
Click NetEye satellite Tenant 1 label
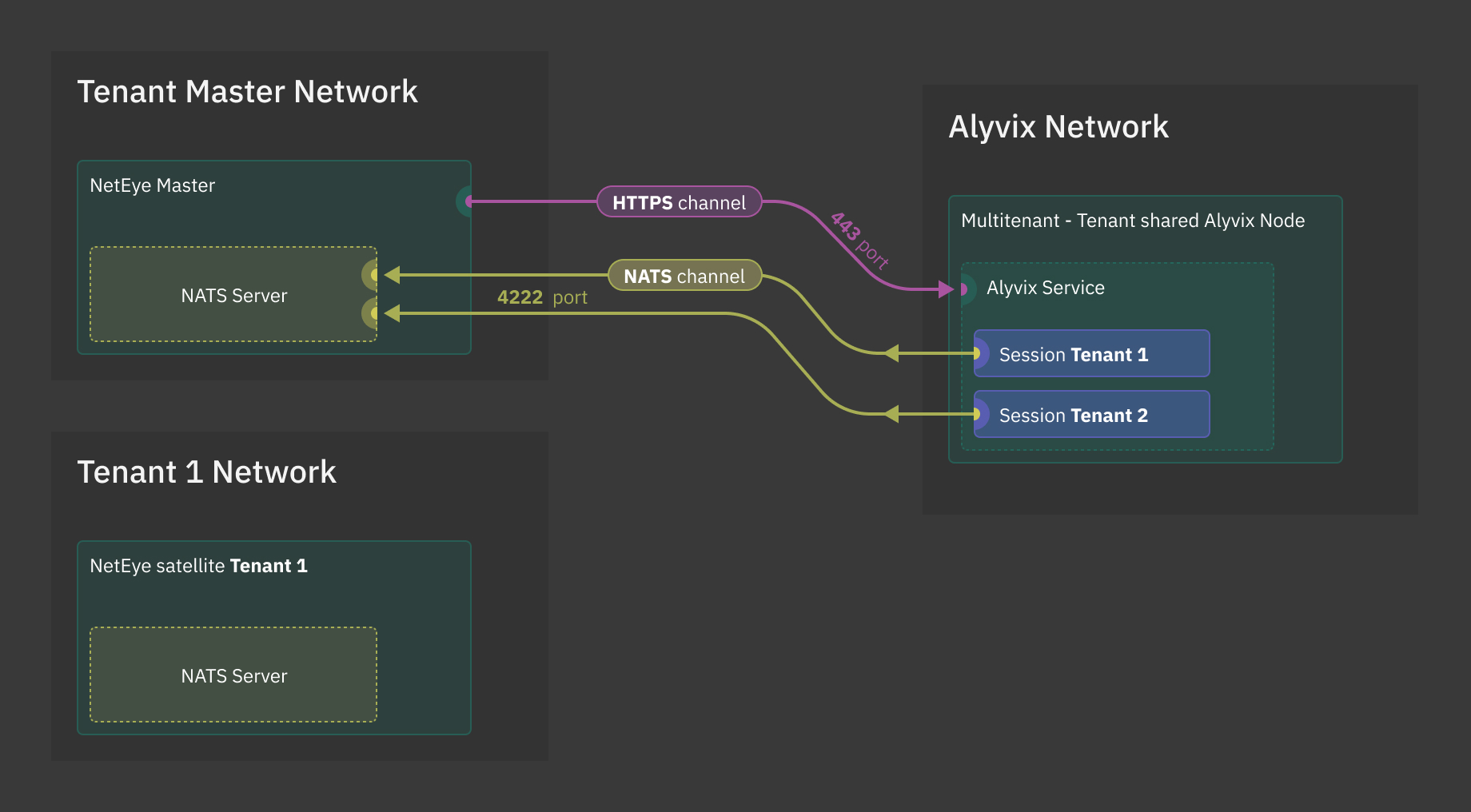click(198, 566)
